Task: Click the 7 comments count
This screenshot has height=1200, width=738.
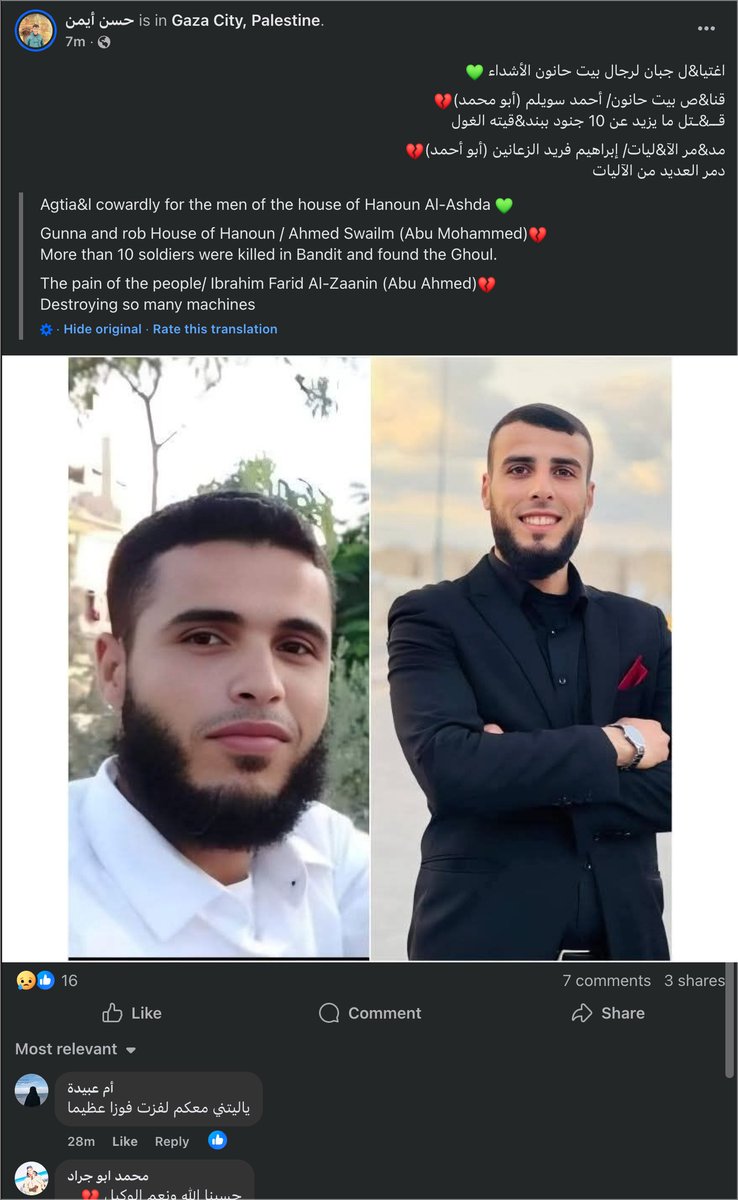Action: click(607, 981)
